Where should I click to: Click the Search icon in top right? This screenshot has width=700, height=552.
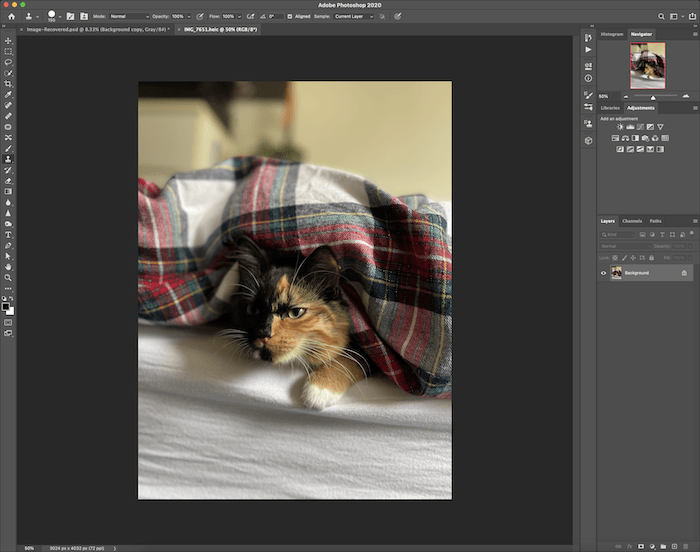pyautogui.click(x=661, y=17)
